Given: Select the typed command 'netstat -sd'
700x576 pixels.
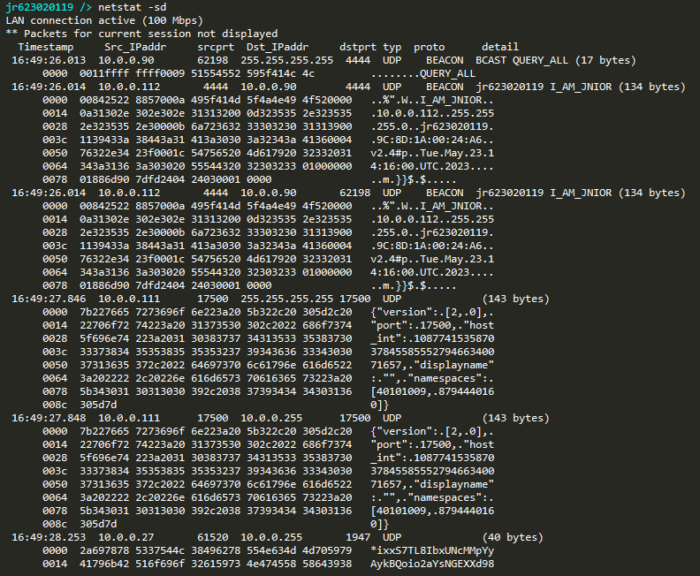Looking at the screenshot, I should coord(133,7).
